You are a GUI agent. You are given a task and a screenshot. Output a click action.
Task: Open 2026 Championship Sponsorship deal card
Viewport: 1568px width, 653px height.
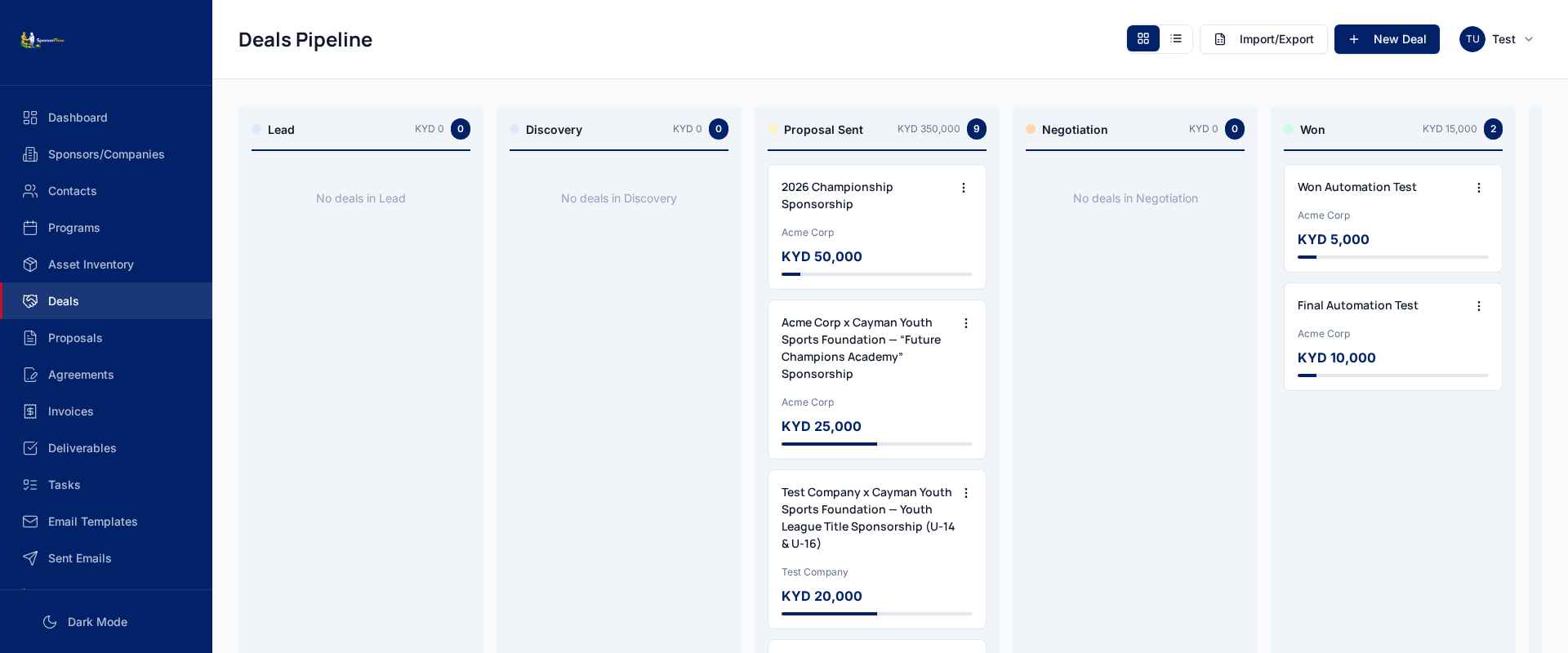pyautogui.click(x=876, y=228)
